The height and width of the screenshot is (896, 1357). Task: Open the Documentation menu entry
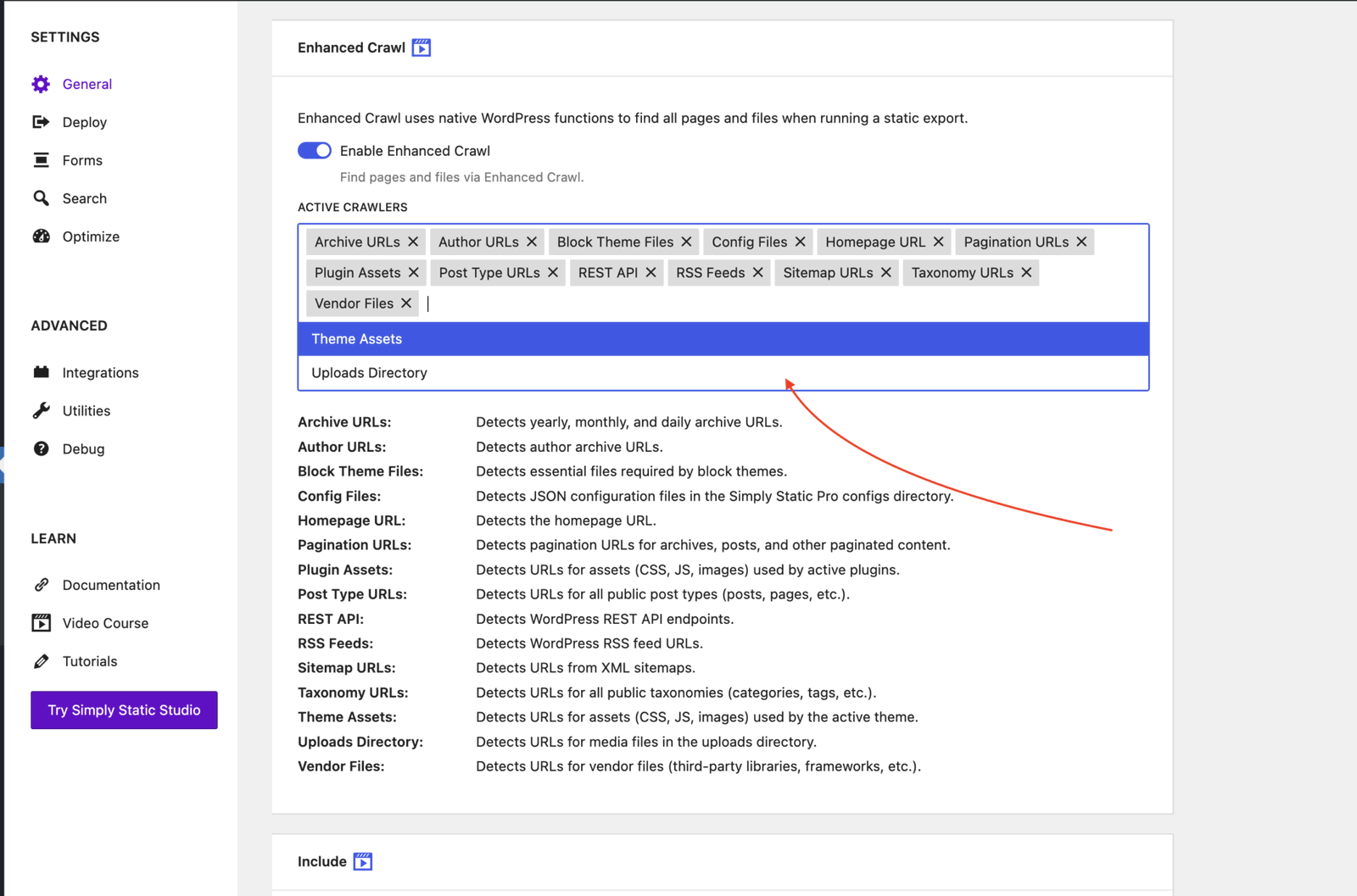pos(111,585)
